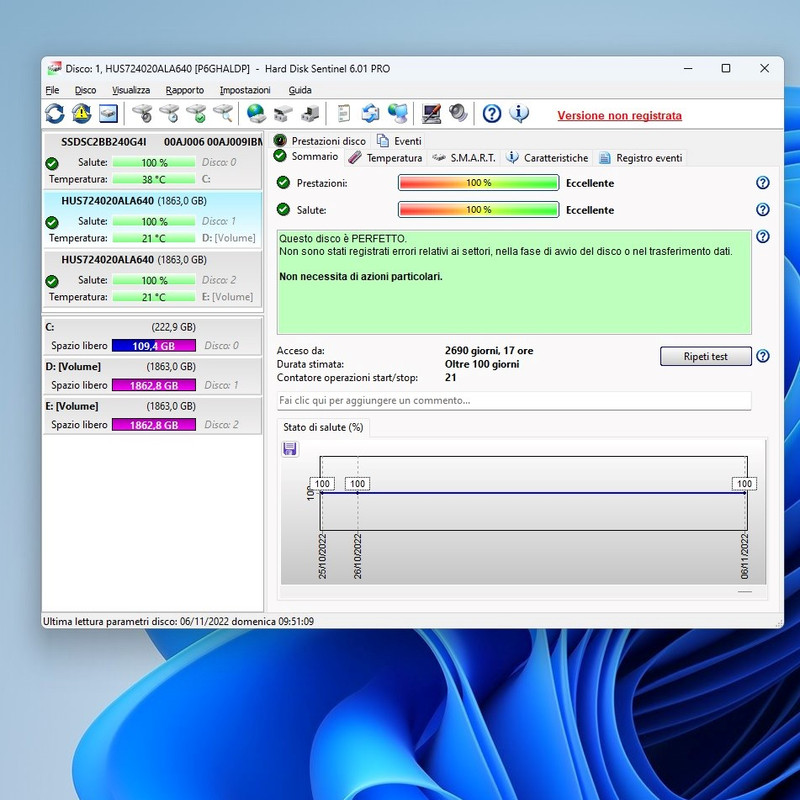
Task: Click the disk icon with green checkmark
Action: [x=196, y=113]
